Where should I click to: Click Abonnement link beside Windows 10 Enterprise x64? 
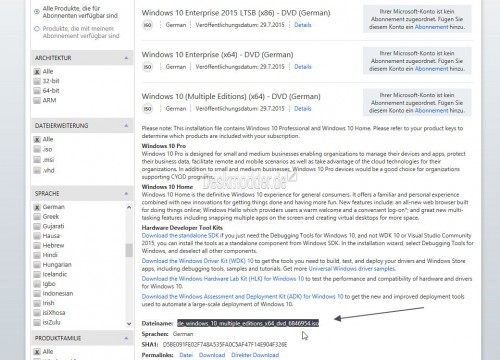point(432,69)
